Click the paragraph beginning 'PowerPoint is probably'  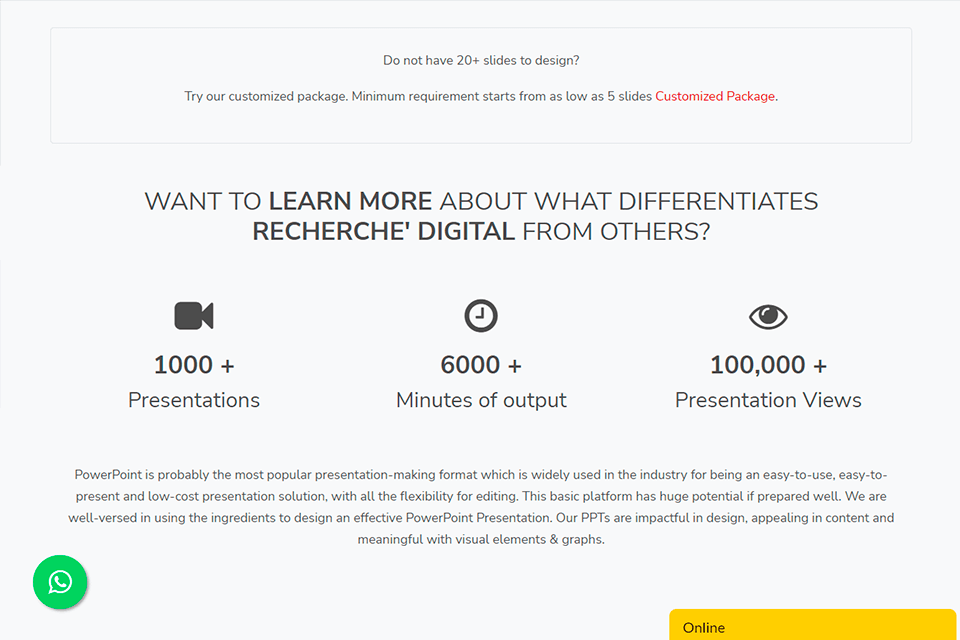481,507
